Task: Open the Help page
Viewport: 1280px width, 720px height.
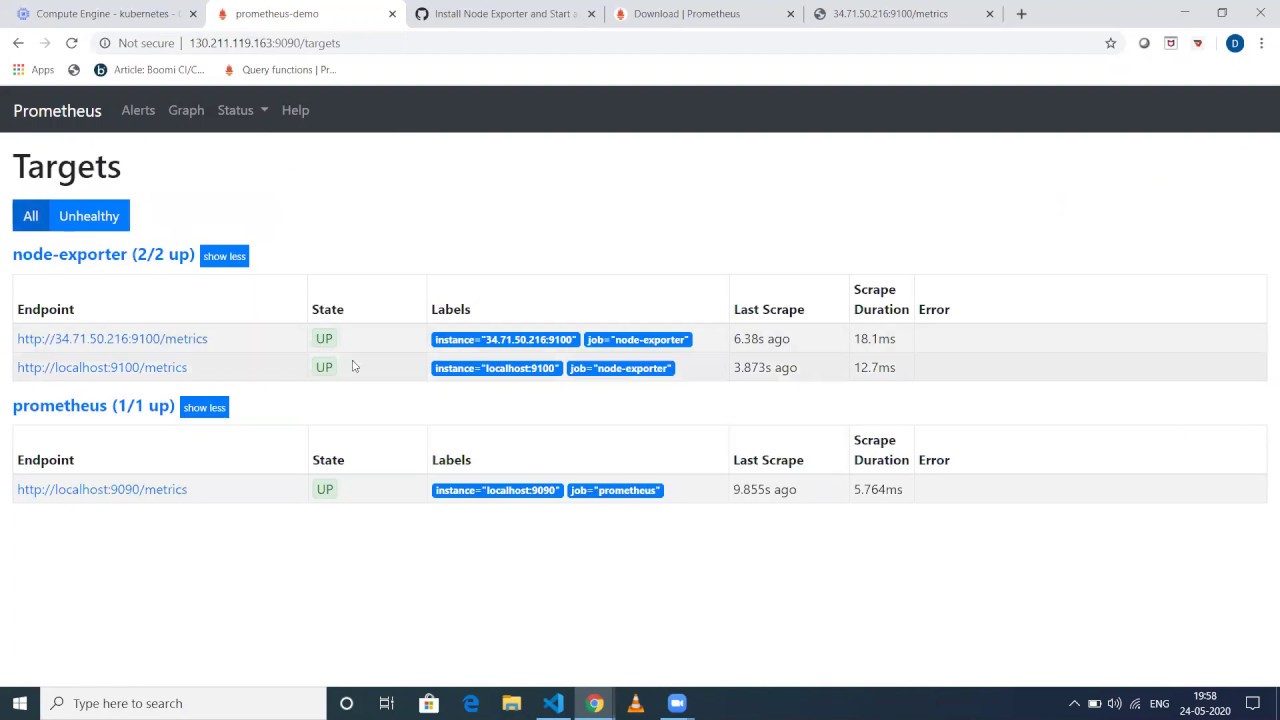Action: (x=295, y=110)
